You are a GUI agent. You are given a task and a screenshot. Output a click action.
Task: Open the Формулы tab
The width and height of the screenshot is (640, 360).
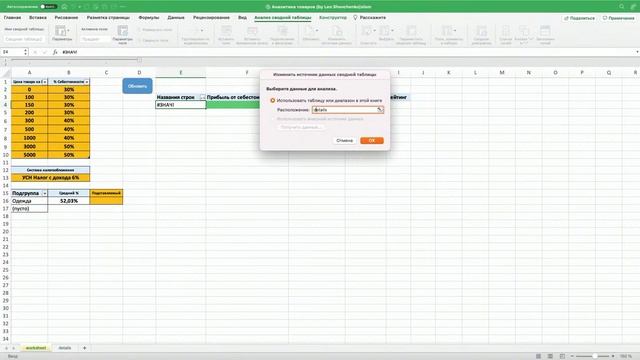(x=149, y=18)
